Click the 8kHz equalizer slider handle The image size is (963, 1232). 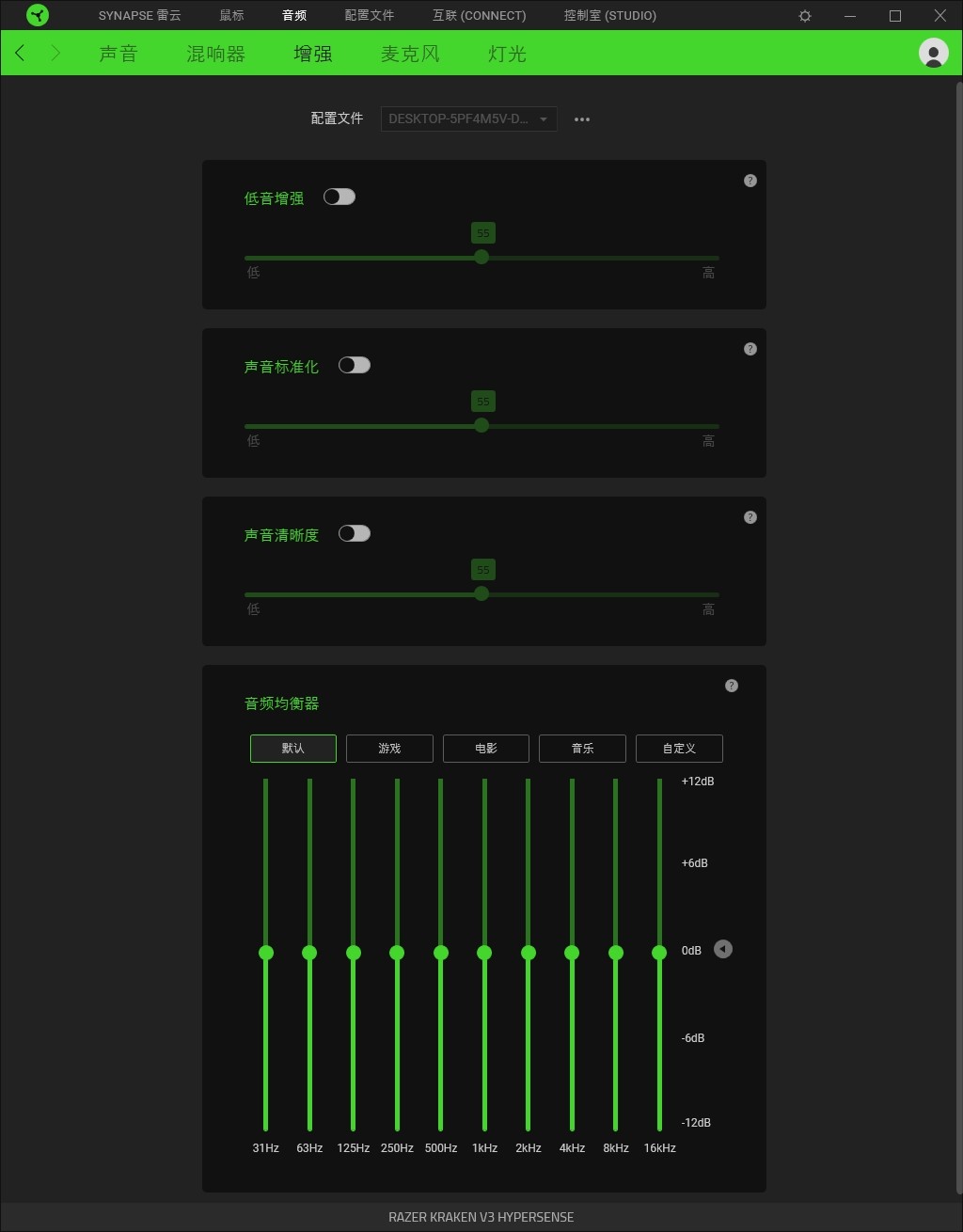(x=616, y=953)
